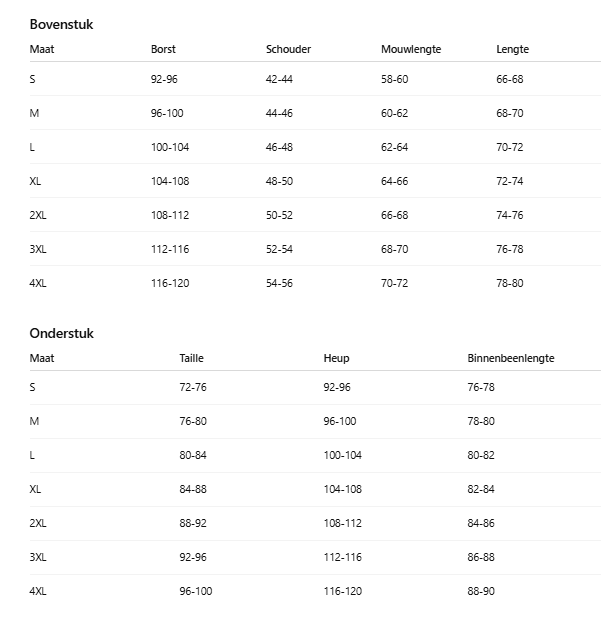
Task: Select Taille value 84-88 for size XL
Action: (193, 489)
